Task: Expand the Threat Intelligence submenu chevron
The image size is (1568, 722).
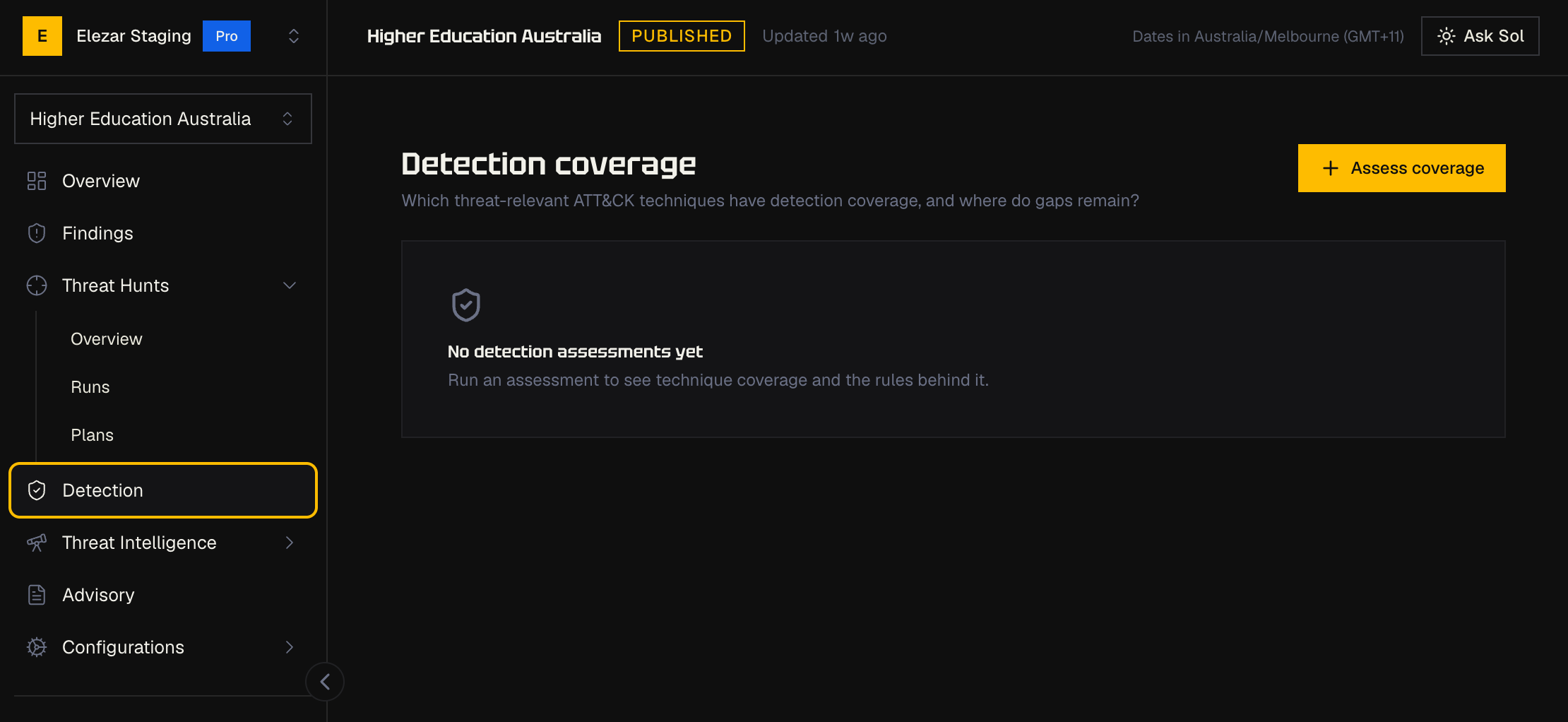Action: coord(290,543)
